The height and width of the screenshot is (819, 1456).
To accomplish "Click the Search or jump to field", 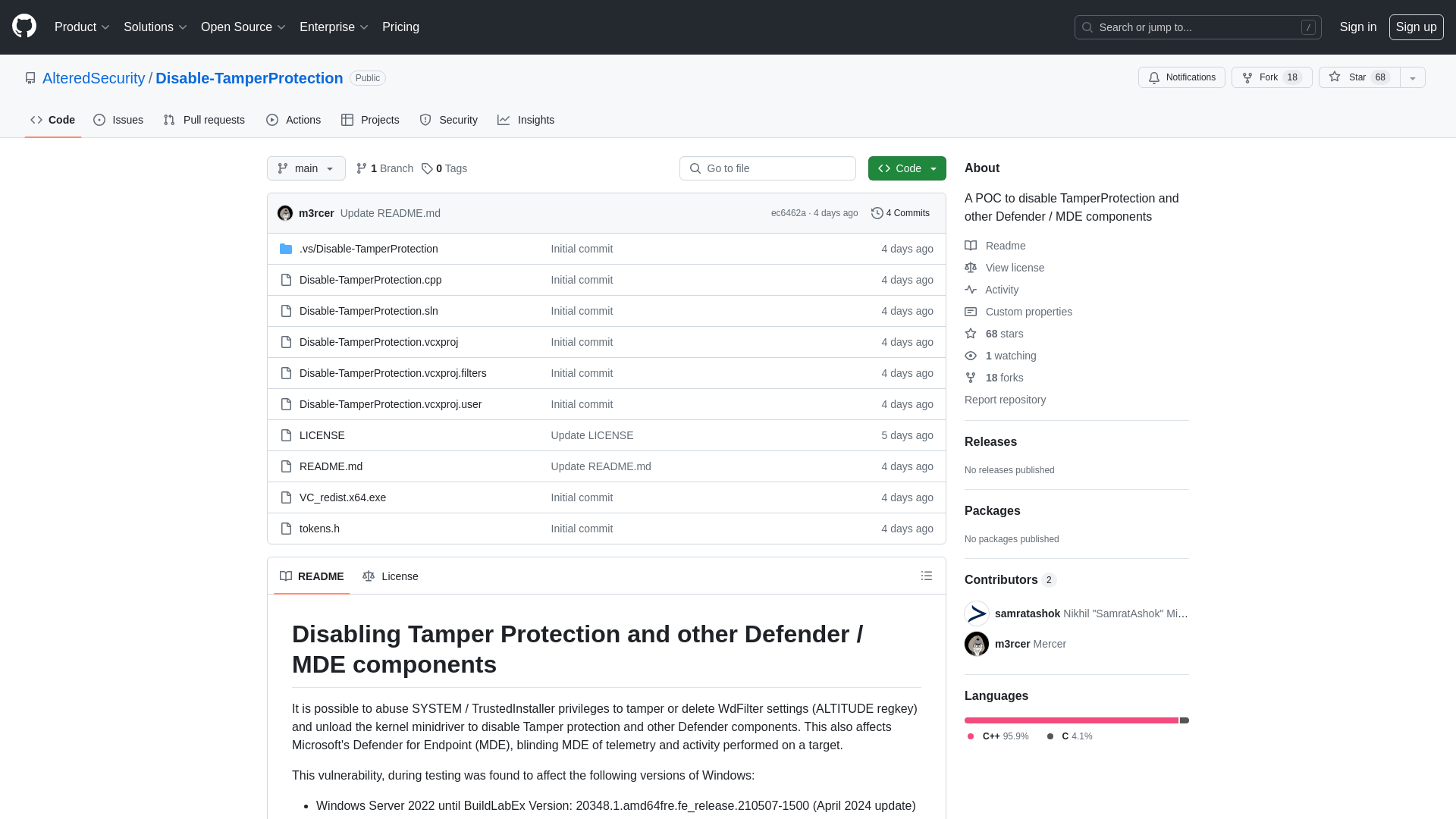I will pos(1198,27).
